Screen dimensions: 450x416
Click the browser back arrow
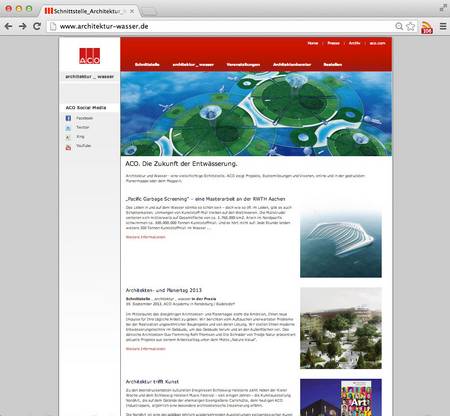point(8,26)
